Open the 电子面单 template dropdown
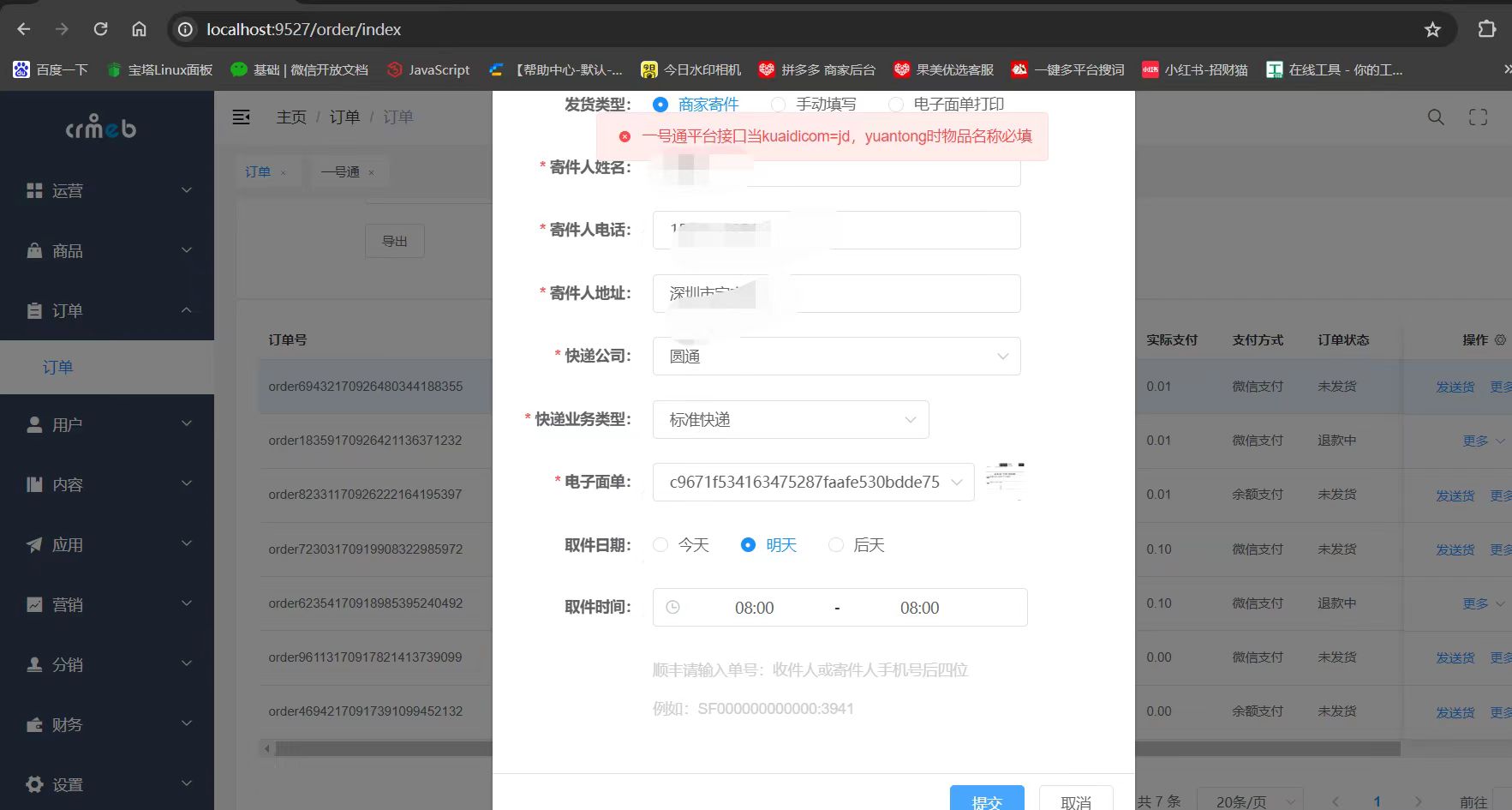Viewport: 1512px width, 810px height. pos(813,482)
